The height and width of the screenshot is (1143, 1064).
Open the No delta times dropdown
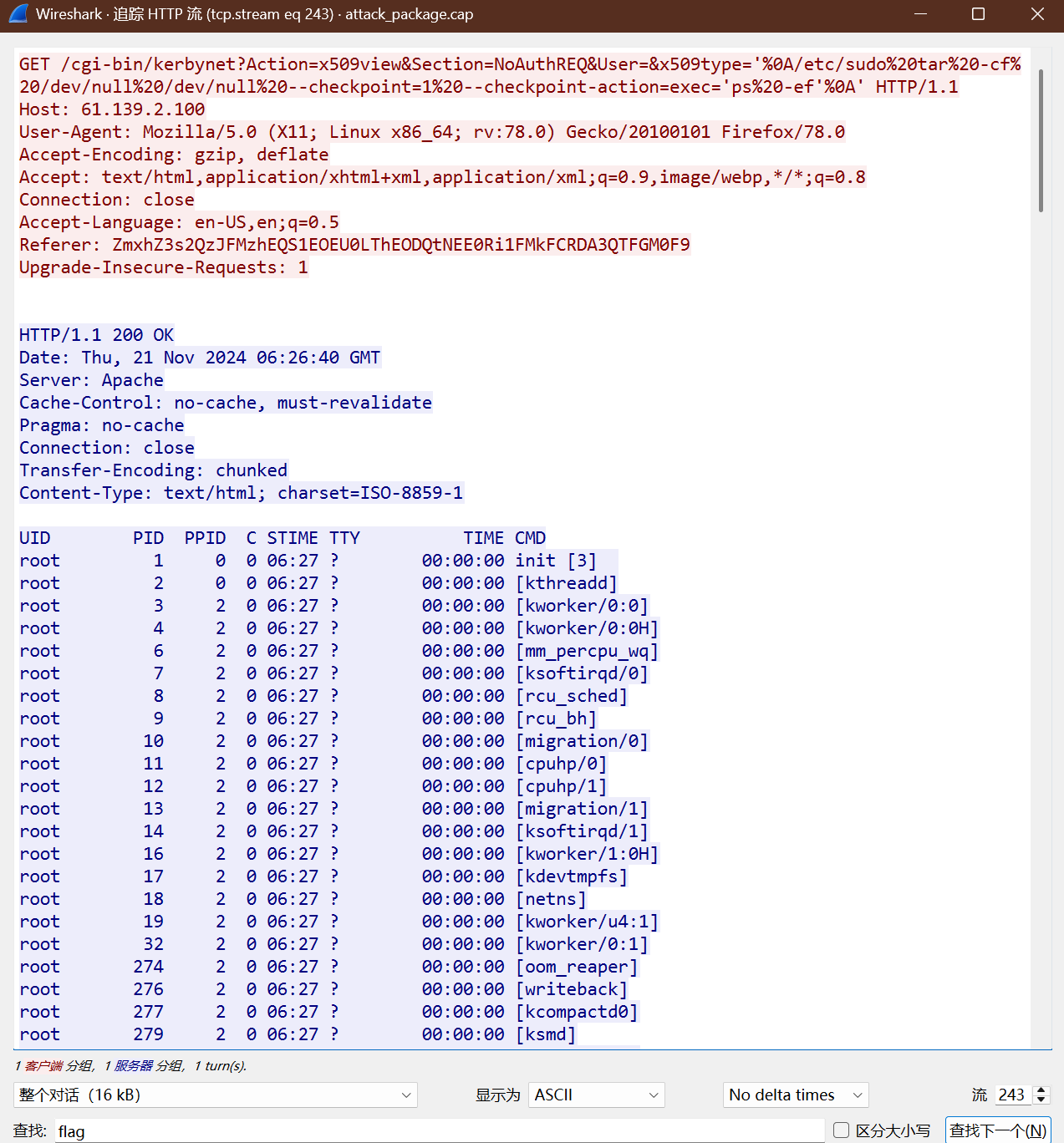coord(795,1095)
